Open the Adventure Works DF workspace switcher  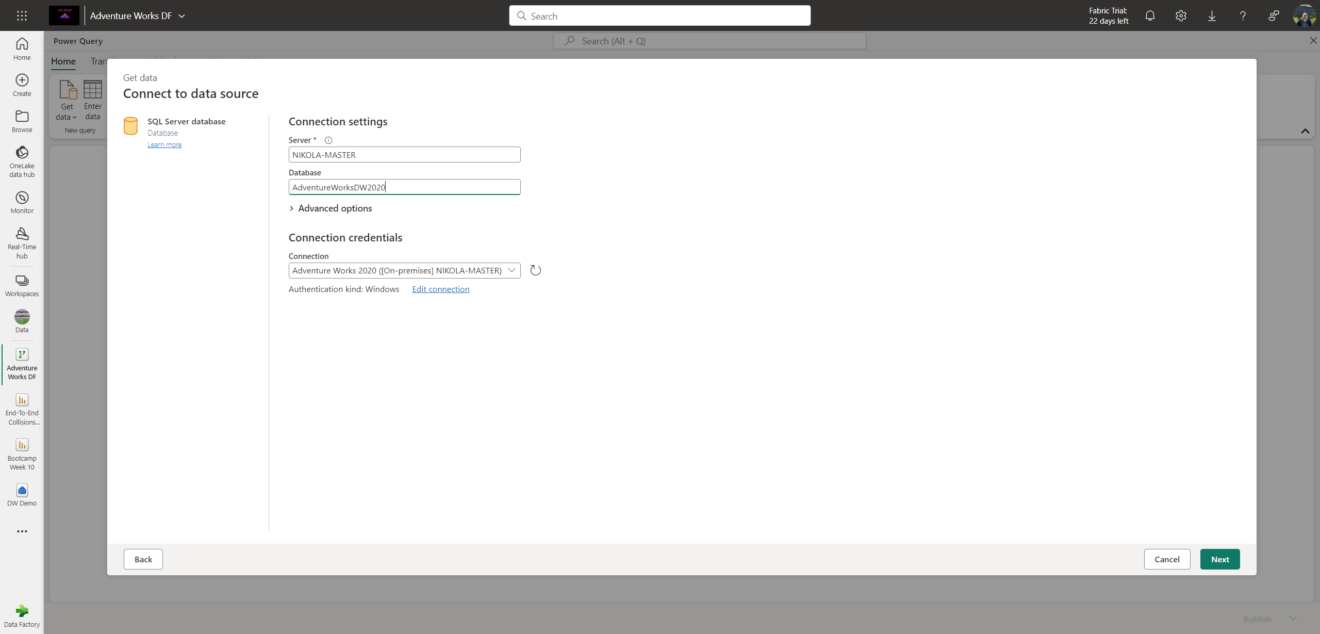click(135, 15)
